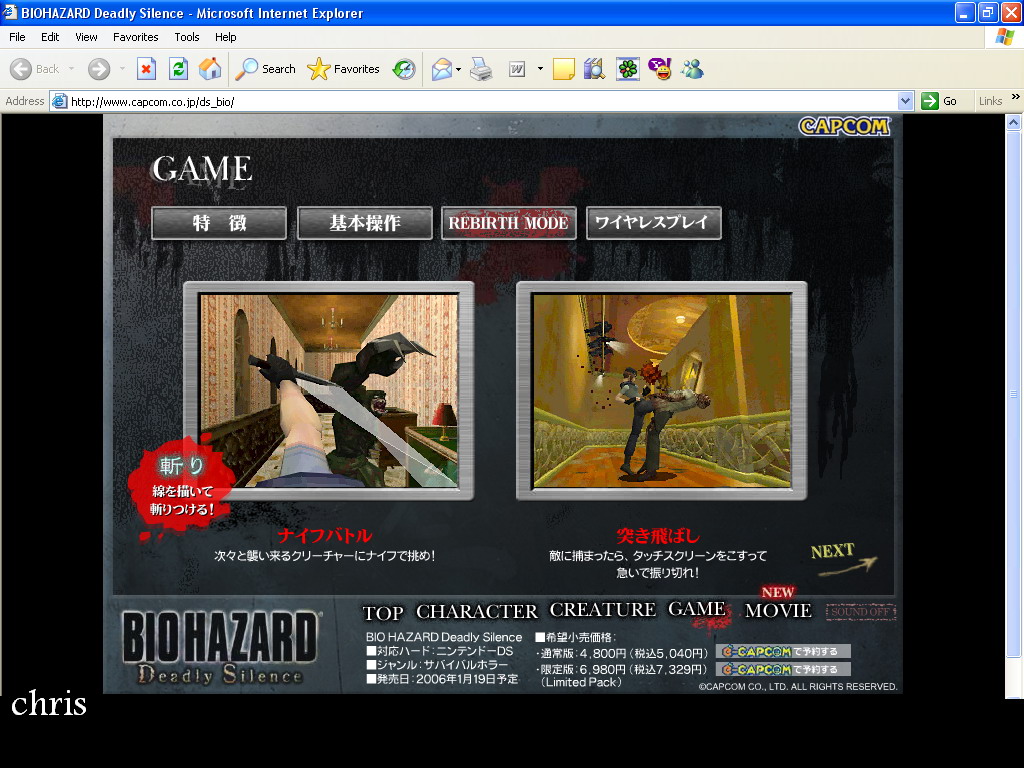Open the Tools menu
Screen dimensions: 1024x768
pos(187,37)
